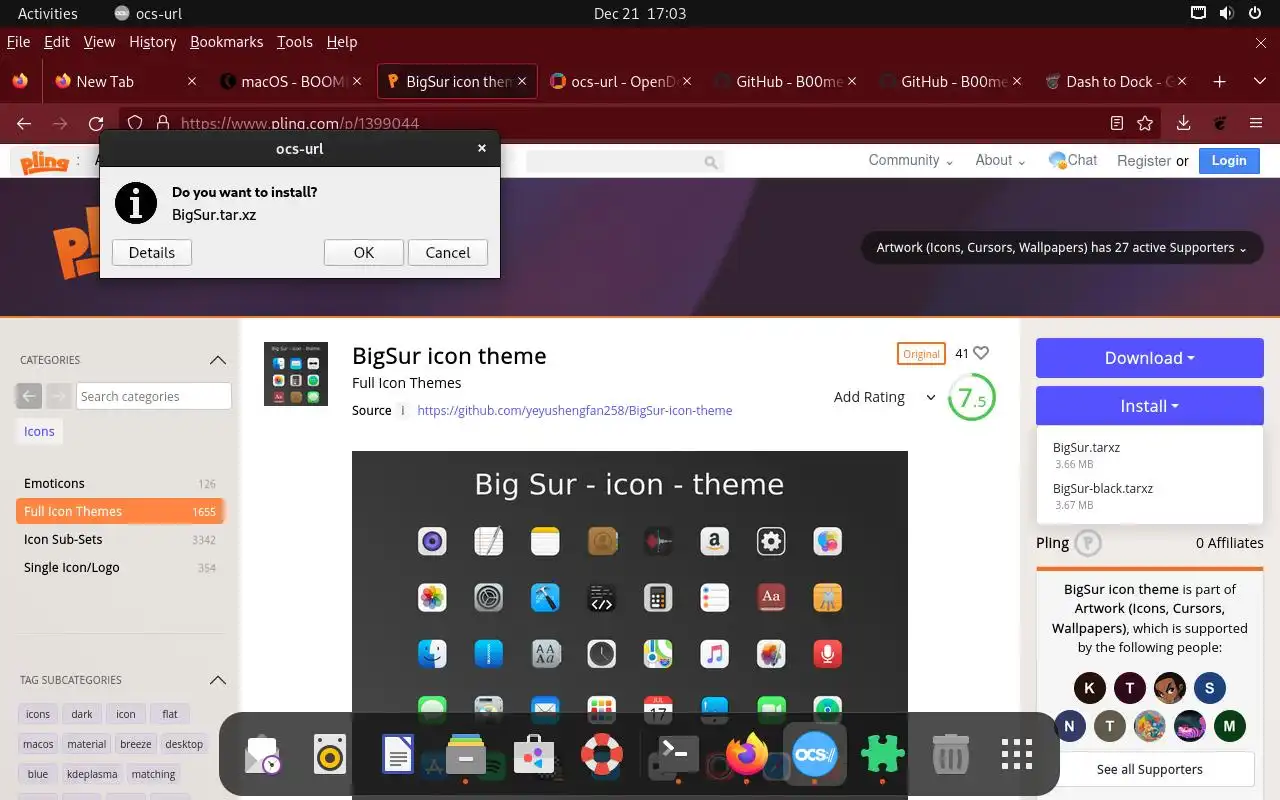1280x800 pixels.
Task: Expand the Download dropdown button
Action: point(1149,358)
